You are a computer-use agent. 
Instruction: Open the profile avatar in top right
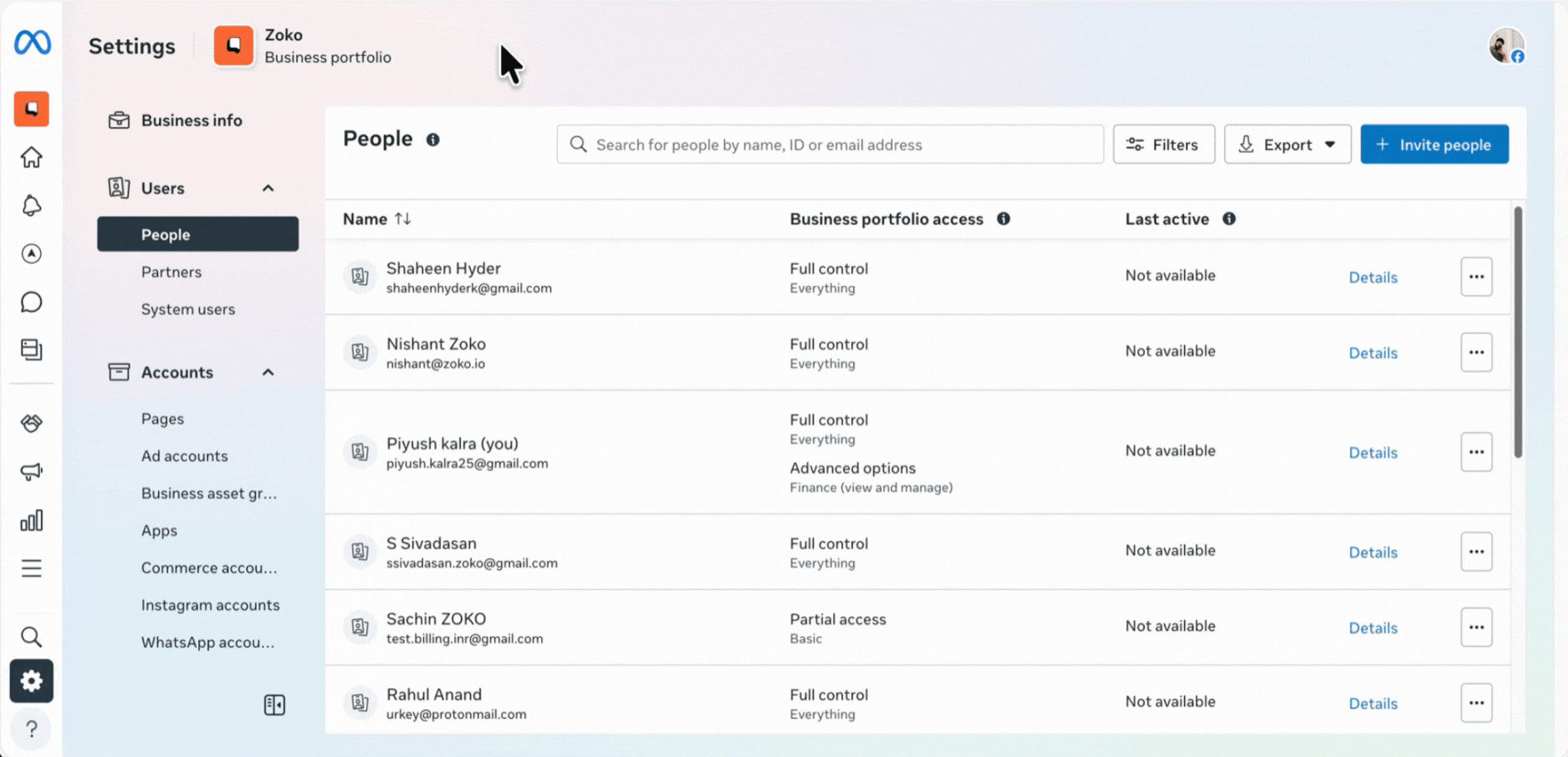[x=1507, y=45]
